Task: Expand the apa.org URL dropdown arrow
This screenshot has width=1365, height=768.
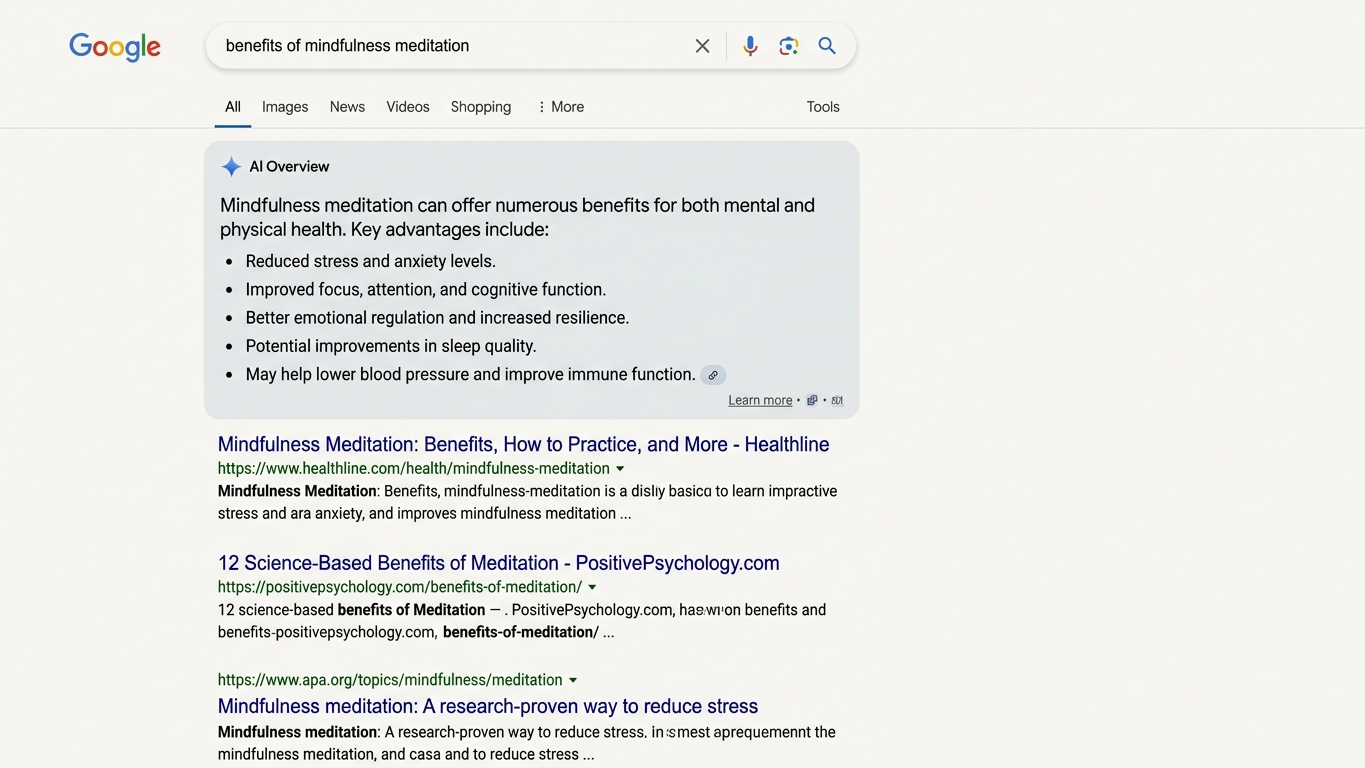Action: (x=573, y=681)
